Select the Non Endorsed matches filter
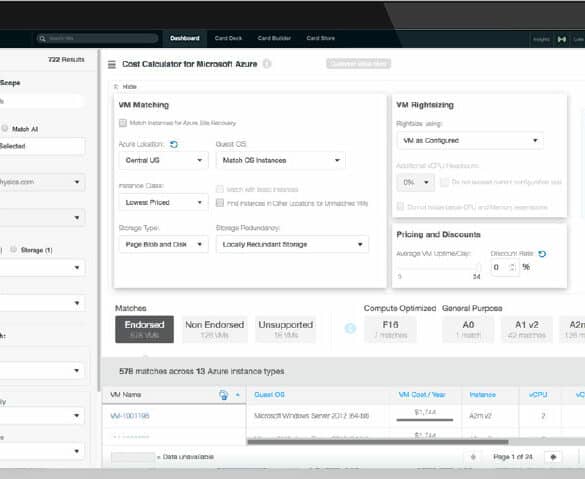 215,329
